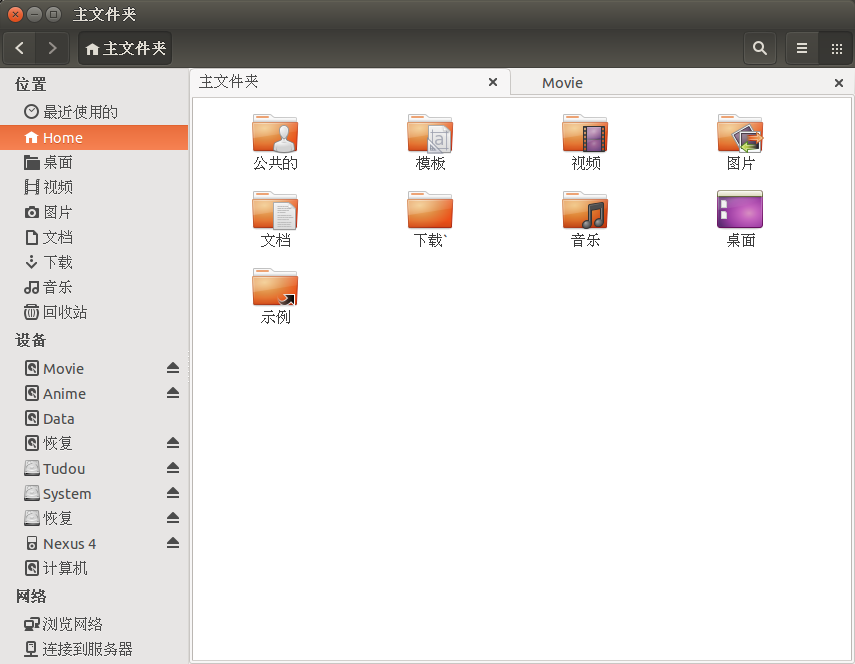Select the 桌面 desktop folder icon
855x664 pixels.
[740, 211]
